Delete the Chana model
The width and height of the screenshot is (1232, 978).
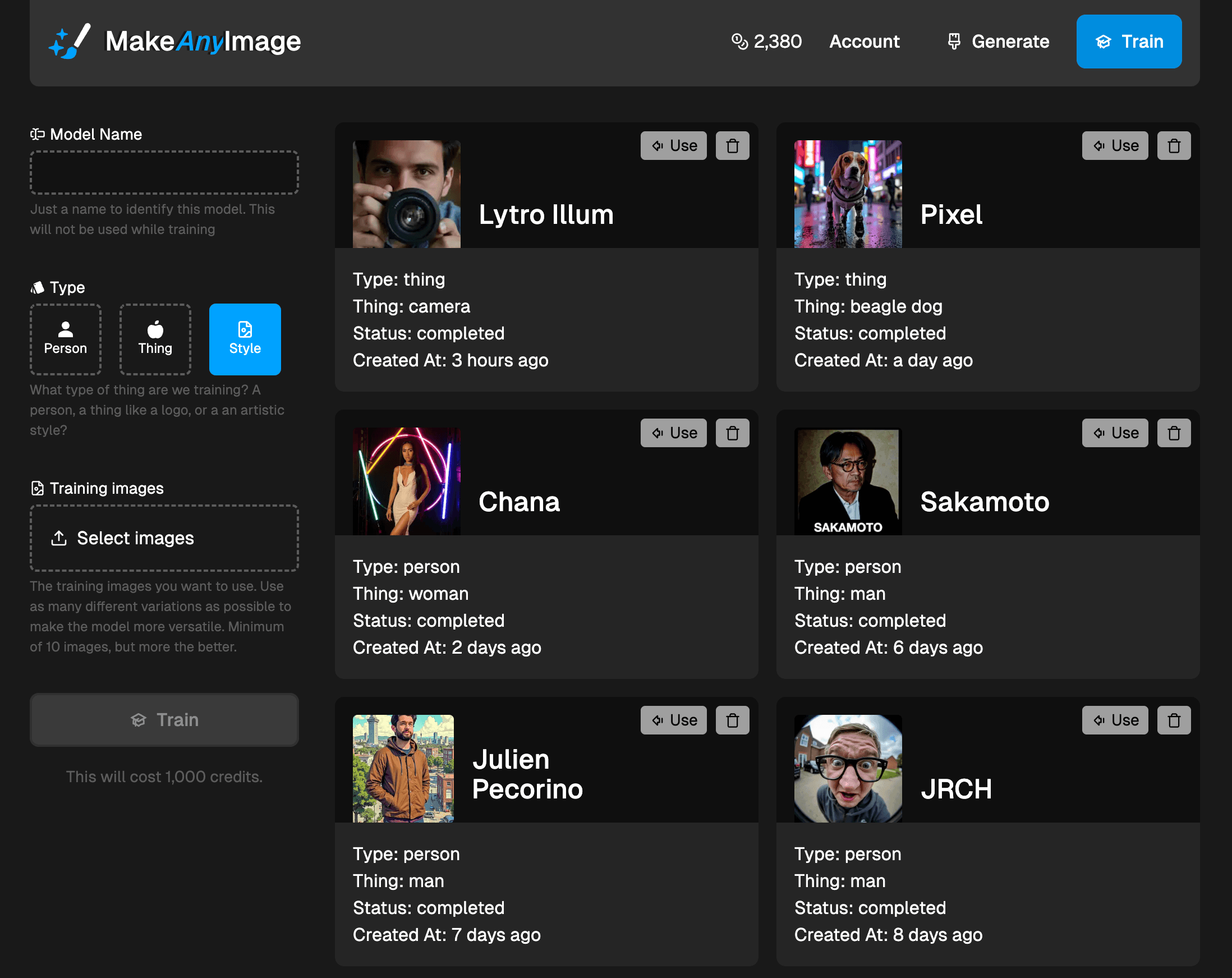[732, 433]
